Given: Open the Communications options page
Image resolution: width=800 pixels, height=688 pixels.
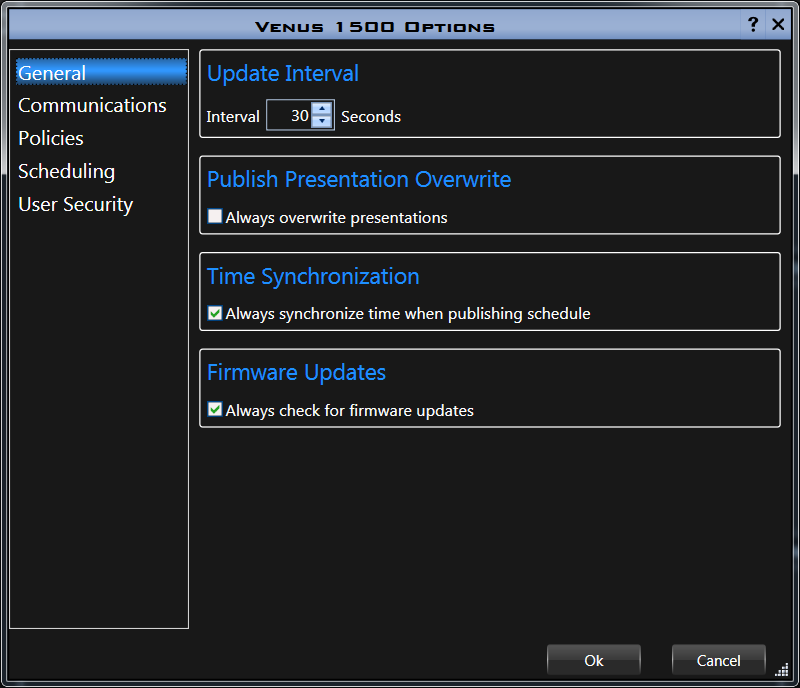Looking at the screenshot, I should click(92, 105).
